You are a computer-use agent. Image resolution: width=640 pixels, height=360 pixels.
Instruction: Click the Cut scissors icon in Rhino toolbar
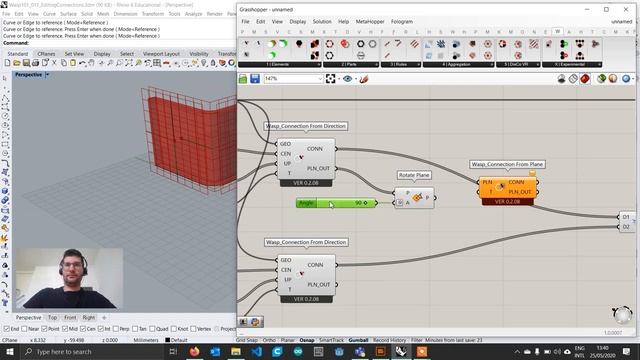tap(54, 63)
